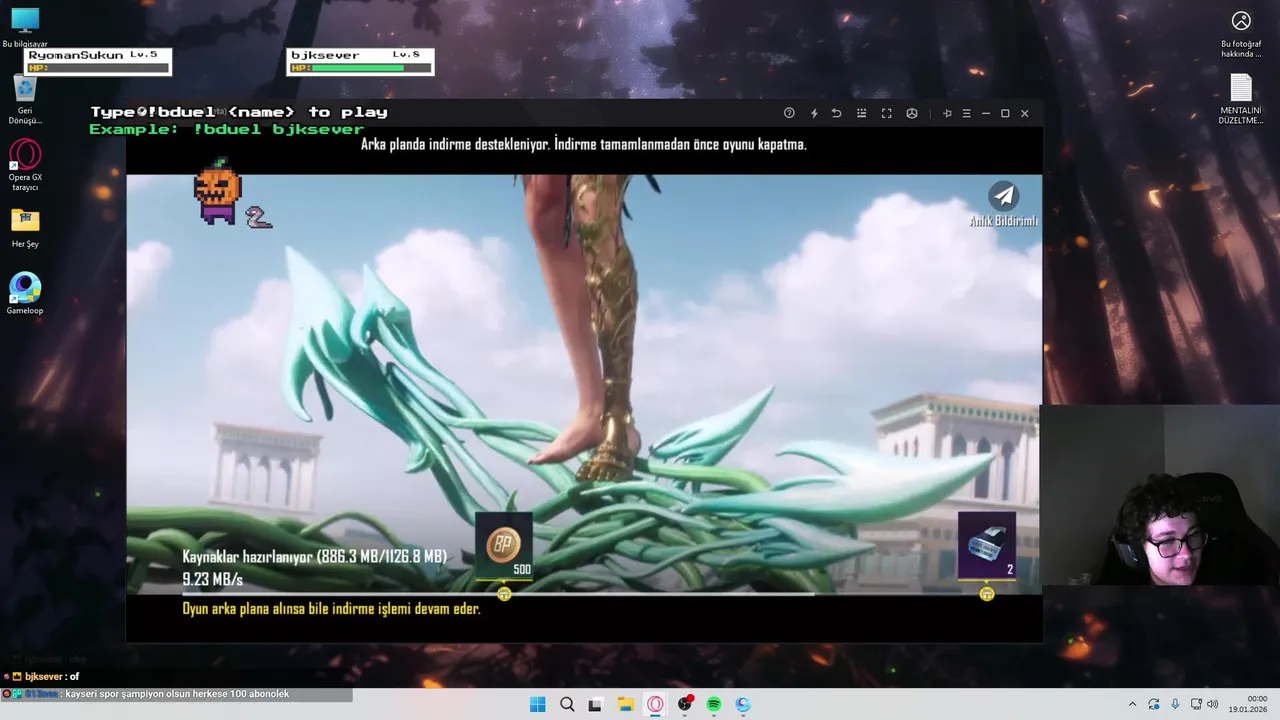The image size is (1280, 720).
Task: Launch Opera GX tarayıcı desktop shortcut
Action: point(25,165)
